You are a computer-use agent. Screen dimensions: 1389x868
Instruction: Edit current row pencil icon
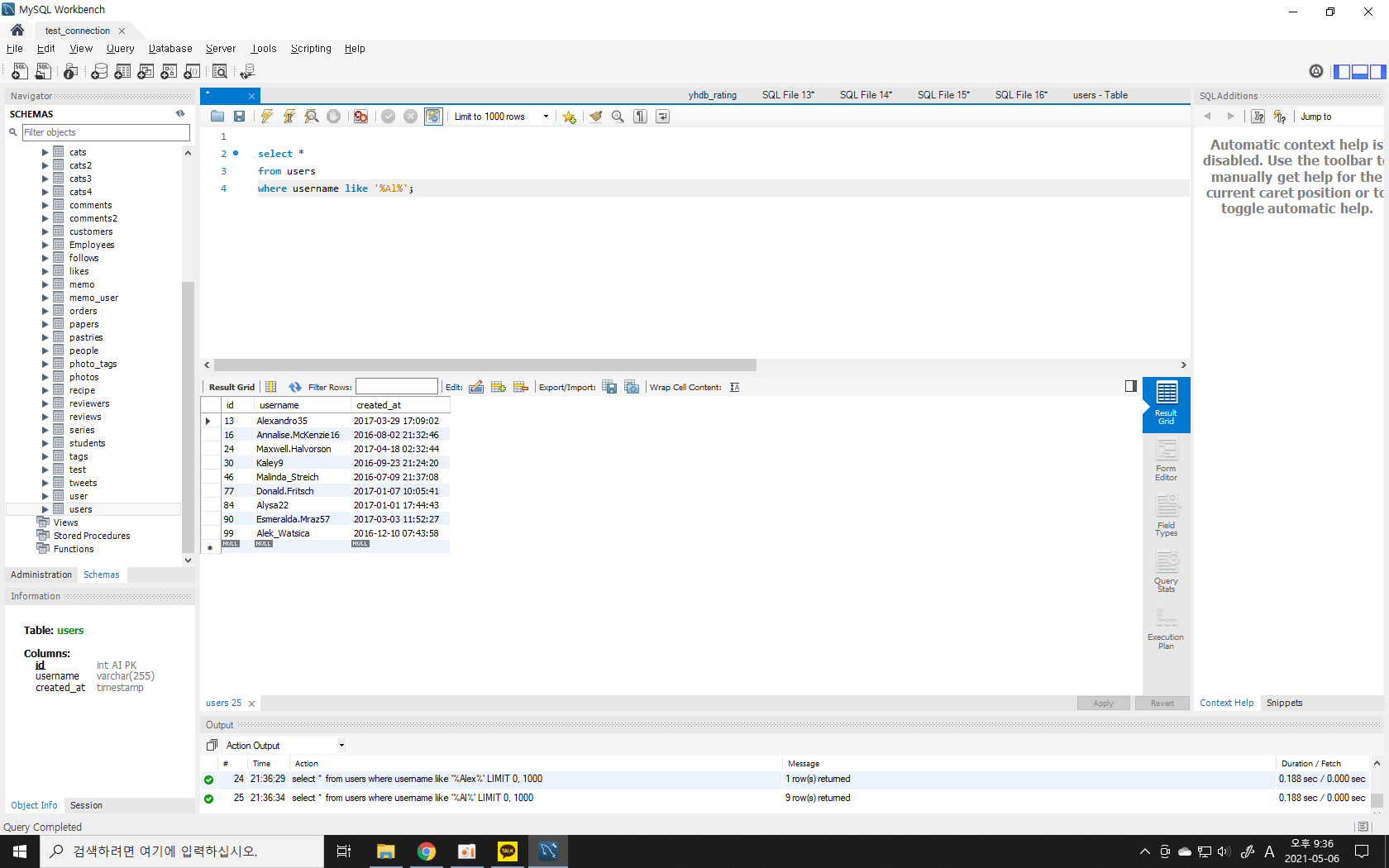click(x=476, y=387)
